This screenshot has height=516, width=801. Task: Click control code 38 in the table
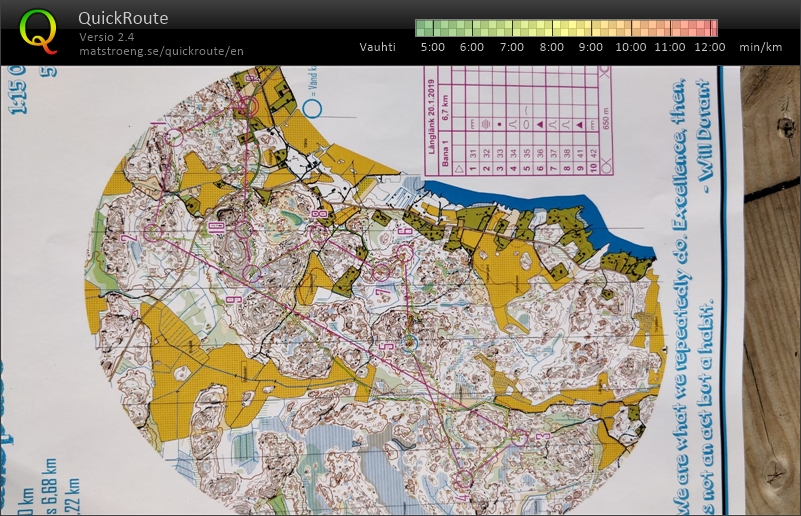(x=567, y=153)
